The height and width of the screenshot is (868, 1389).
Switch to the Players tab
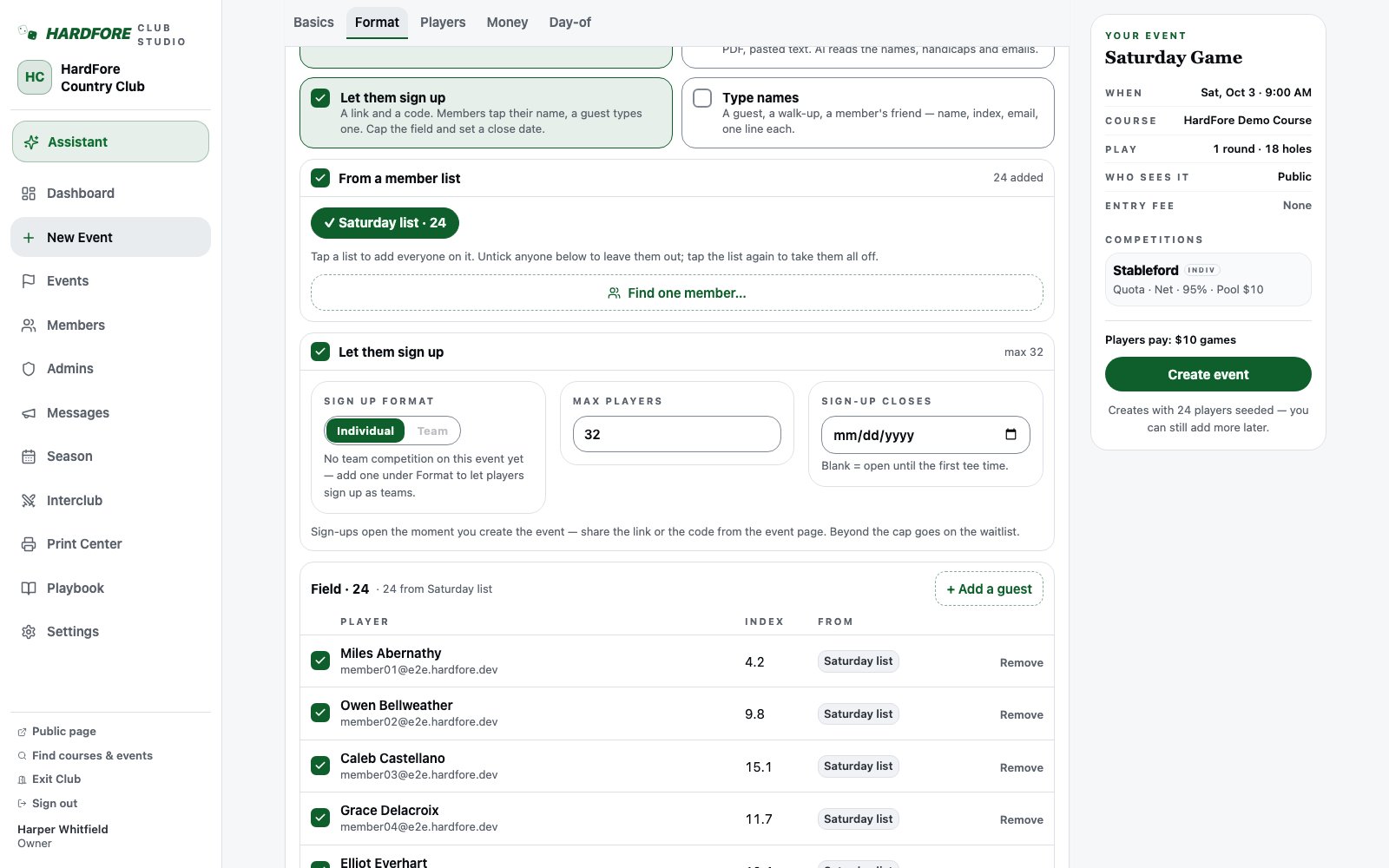pyautogui.click(x=443, y=23)
